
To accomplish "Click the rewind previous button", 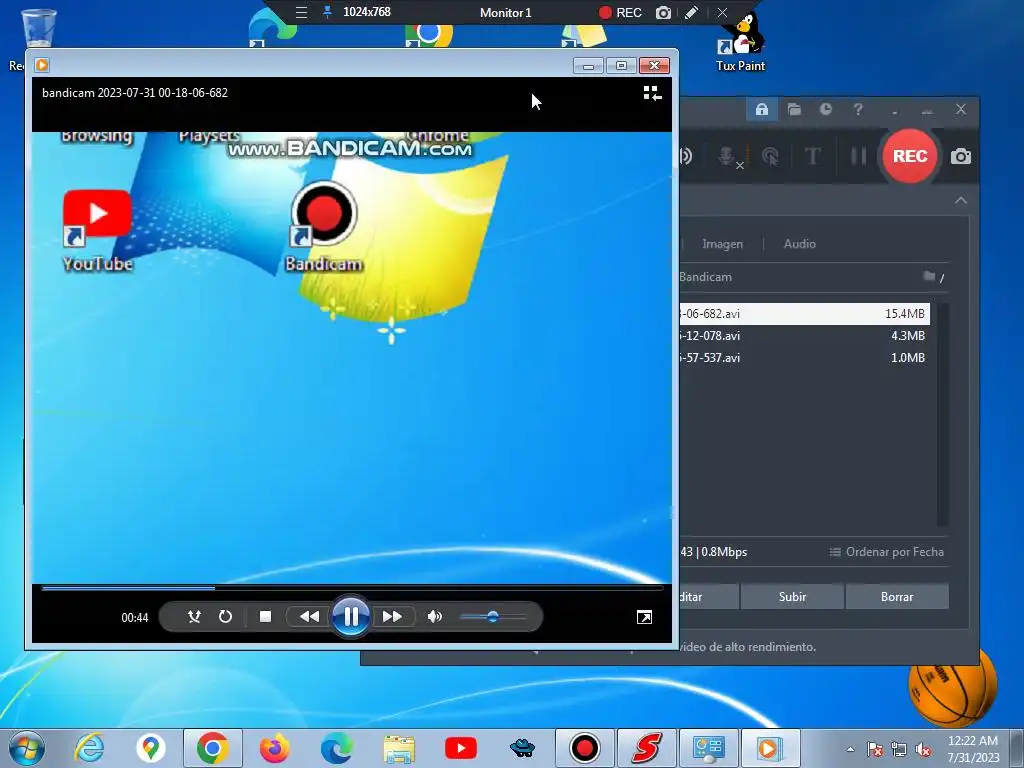I will coord(309,616).
